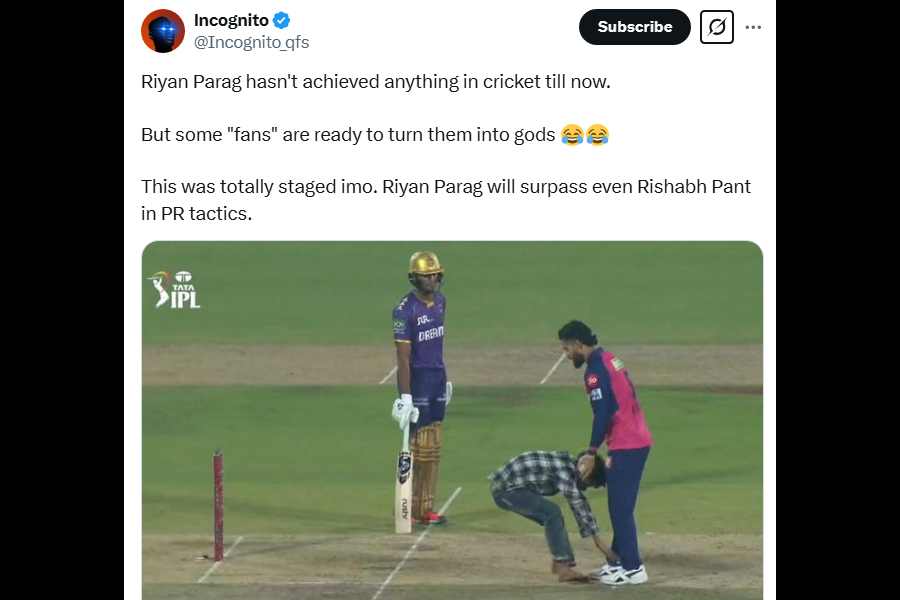
Task: Click 'in PR tactics.' closing text
Action: pos(196,214)
